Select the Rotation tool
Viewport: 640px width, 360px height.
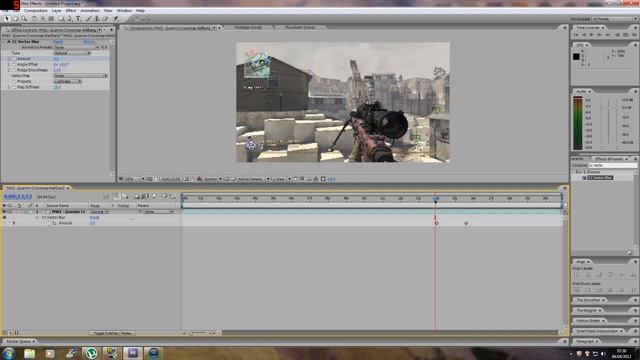pyautogui.click(x=34, y=18)
